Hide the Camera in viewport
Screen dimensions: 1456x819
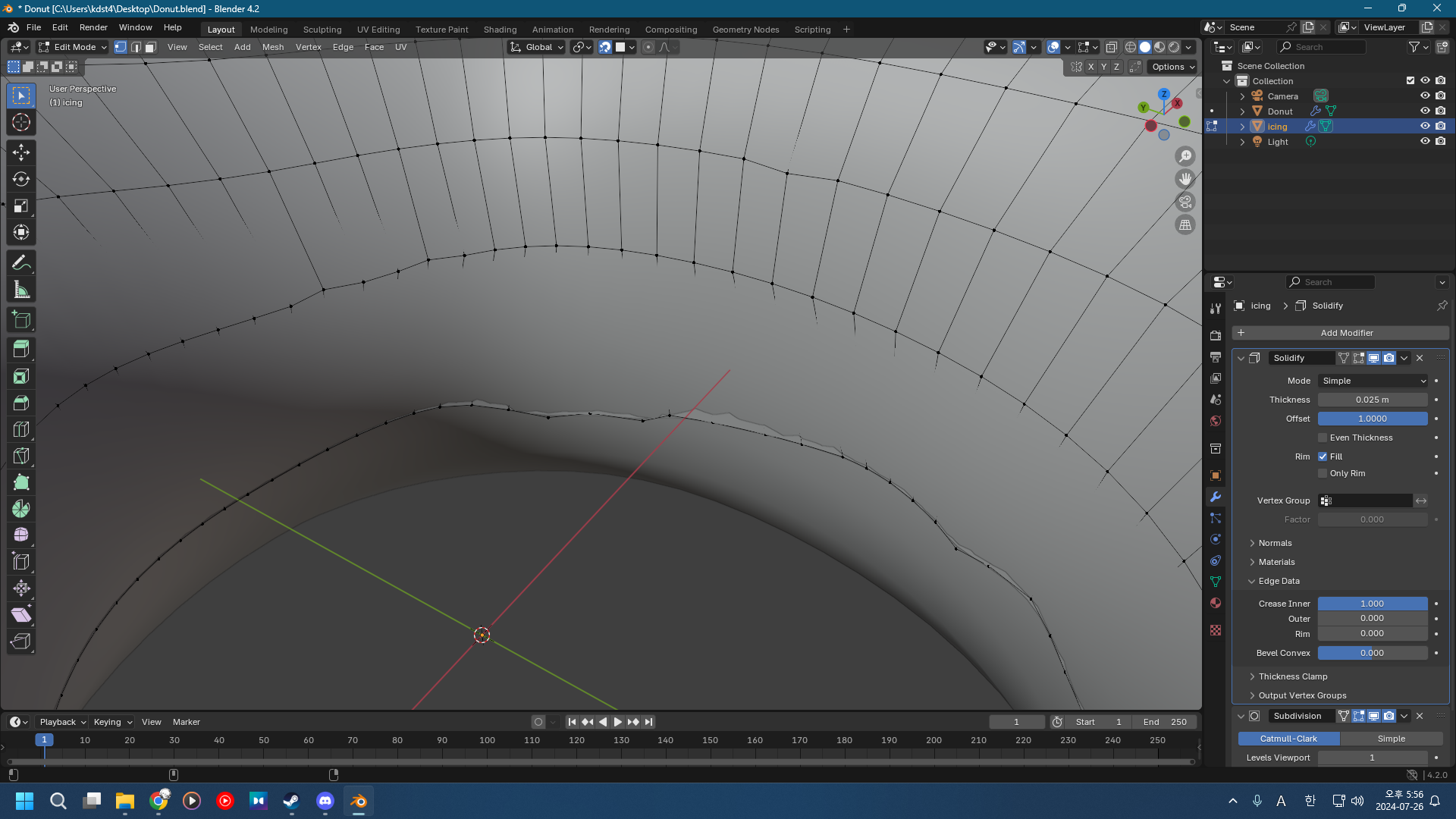tap(1425, 96)
